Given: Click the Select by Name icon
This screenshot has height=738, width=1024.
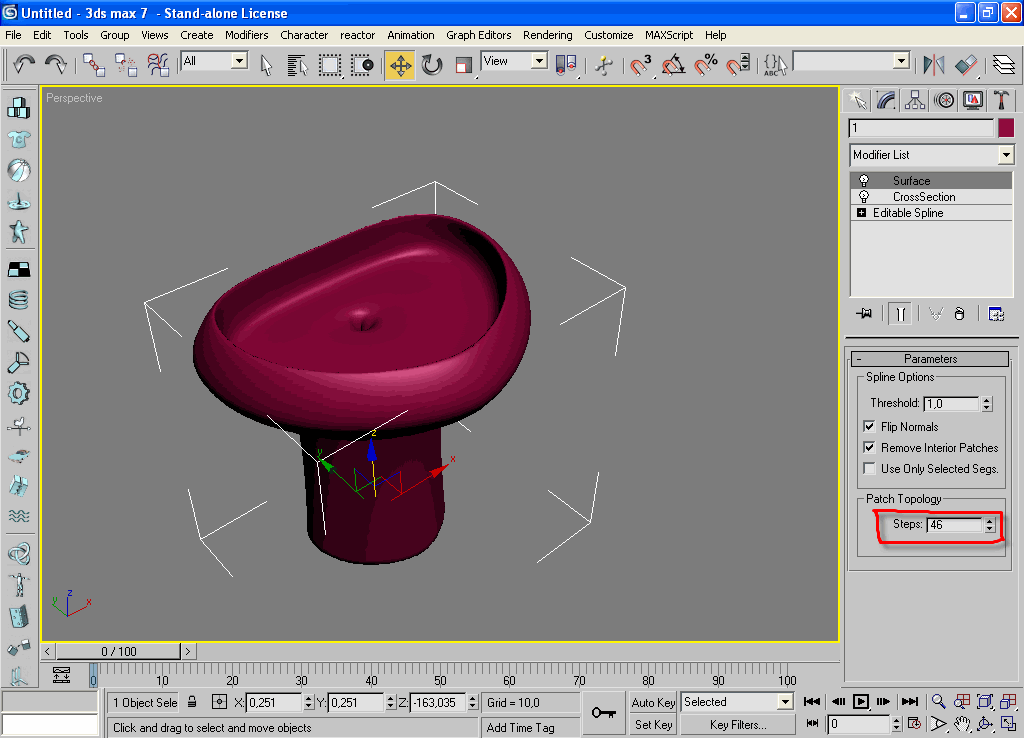Looking at the screenshot, I should point(297,66).
